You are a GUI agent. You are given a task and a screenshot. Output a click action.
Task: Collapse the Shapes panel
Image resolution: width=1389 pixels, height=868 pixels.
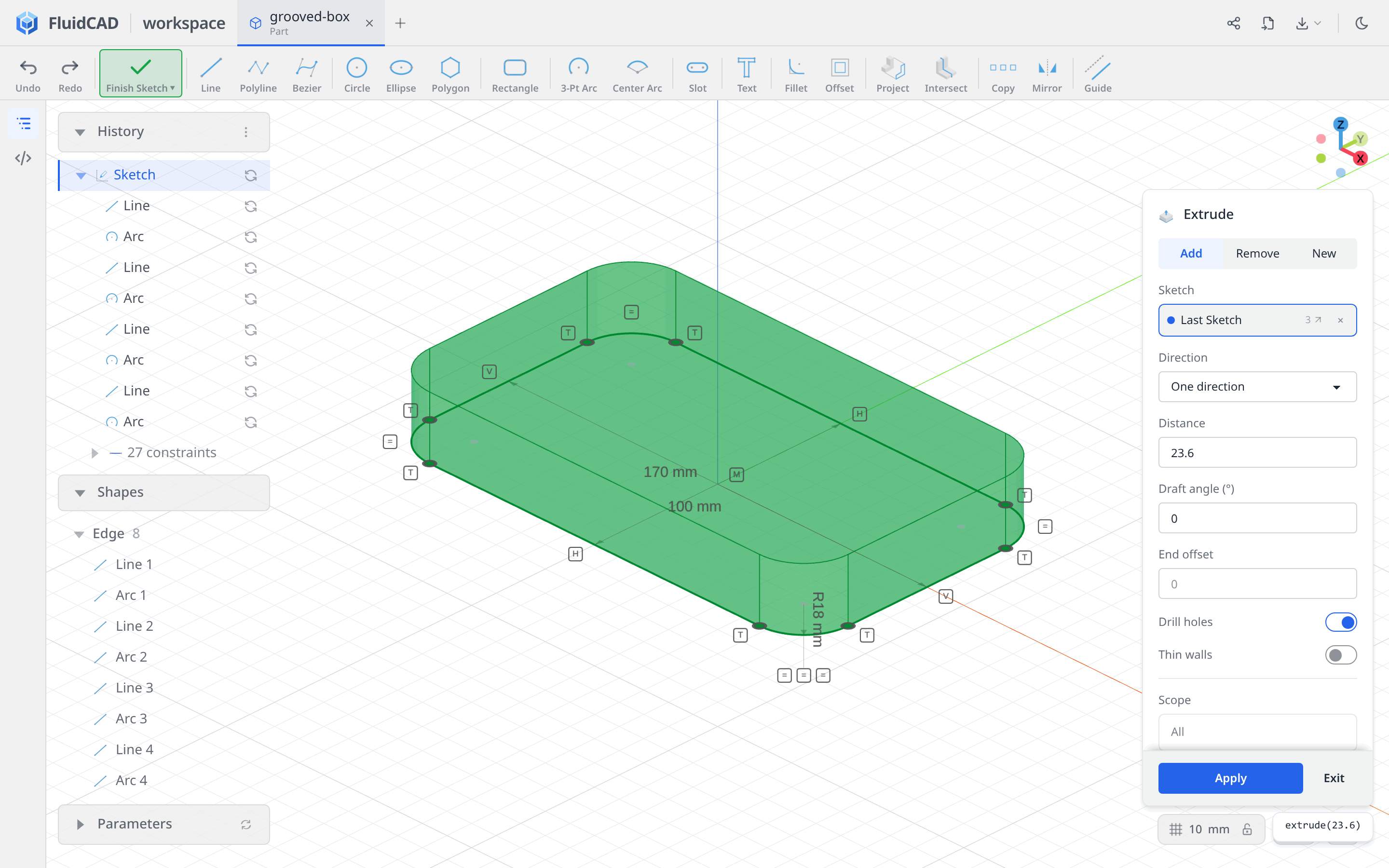tap(80, 492)
